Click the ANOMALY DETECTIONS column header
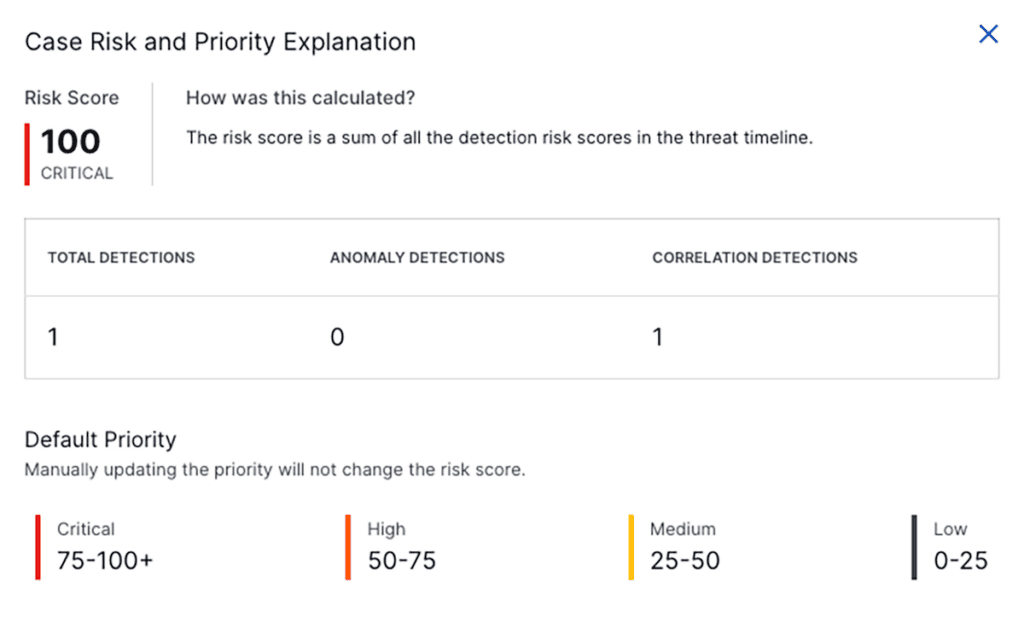Screen dimensions: 1024x622 tap(417, 257)
